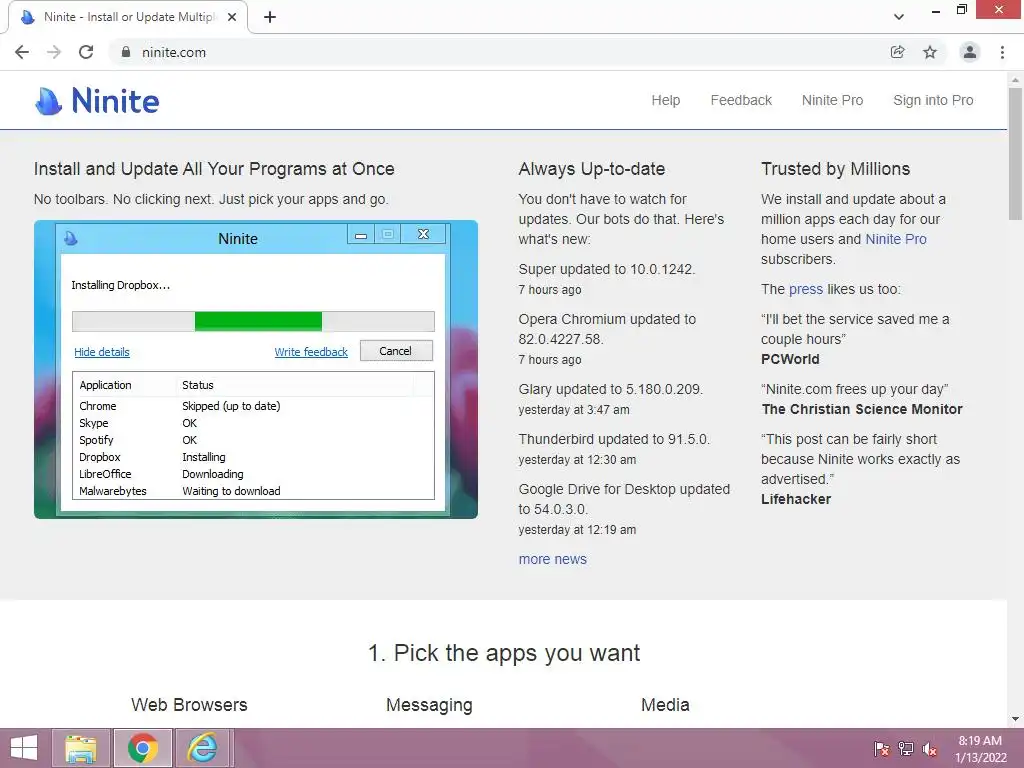The width and height of the screenshot is (1024, 768).
Task: Click 'Opera Chromium updated to' news text
Action: (607, 319)
